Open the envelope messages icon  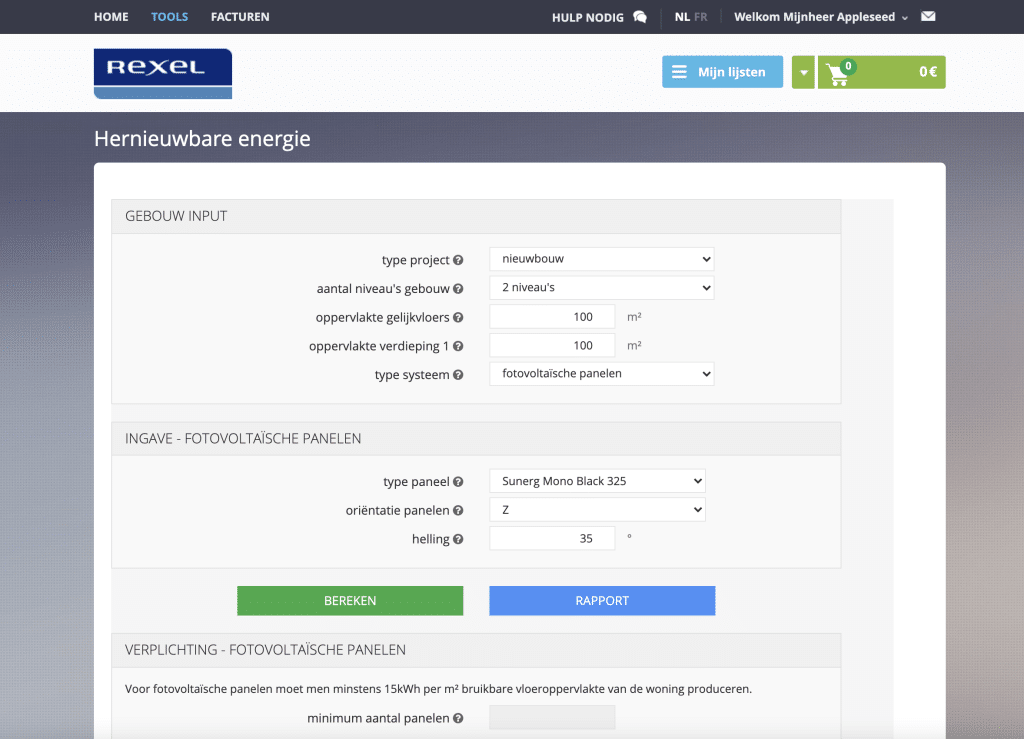[x=928, y=17]
